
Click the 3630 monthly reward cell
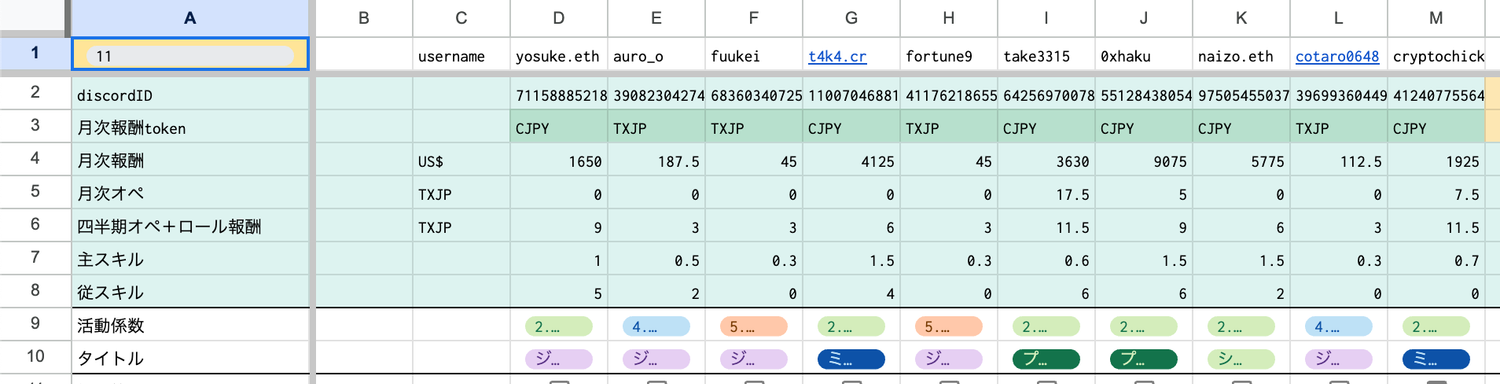1046,160
